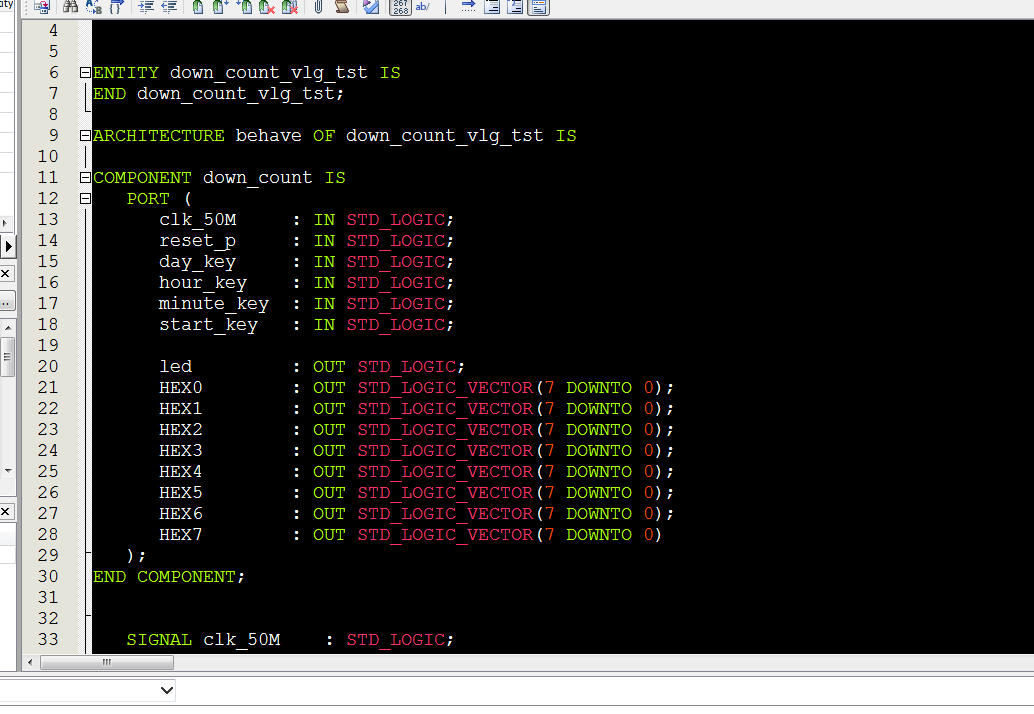This screenshot has width=1034, height=714.
Task: Click 'HEX3' on line 24
Action: (x=180, y=451)
